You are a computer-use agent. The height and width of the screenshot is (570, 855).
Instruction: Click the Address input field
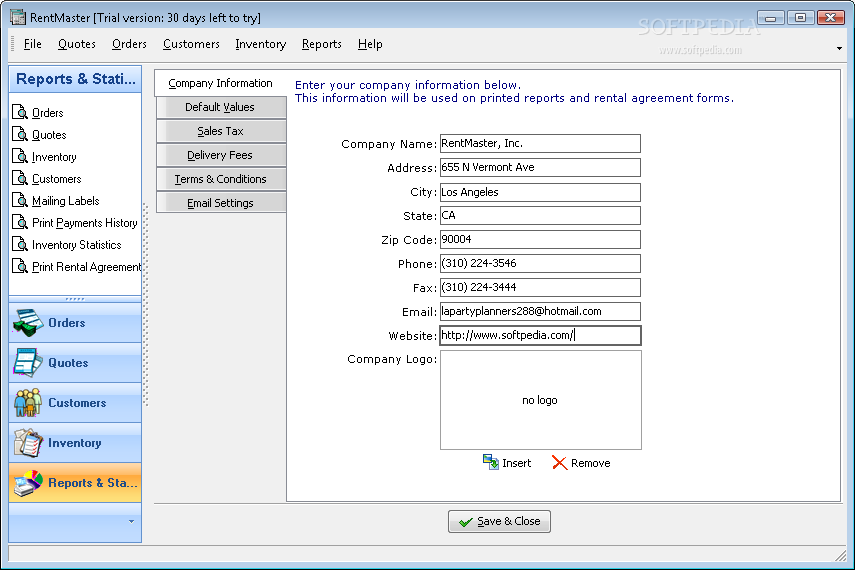point(540,167)
